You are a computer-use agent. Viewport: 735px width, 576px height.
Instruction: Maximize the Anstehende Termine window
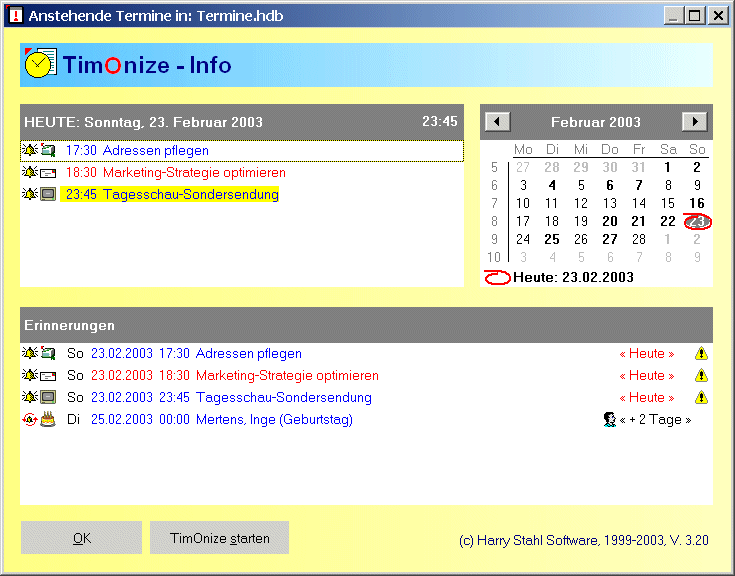[x=695, y=16]
